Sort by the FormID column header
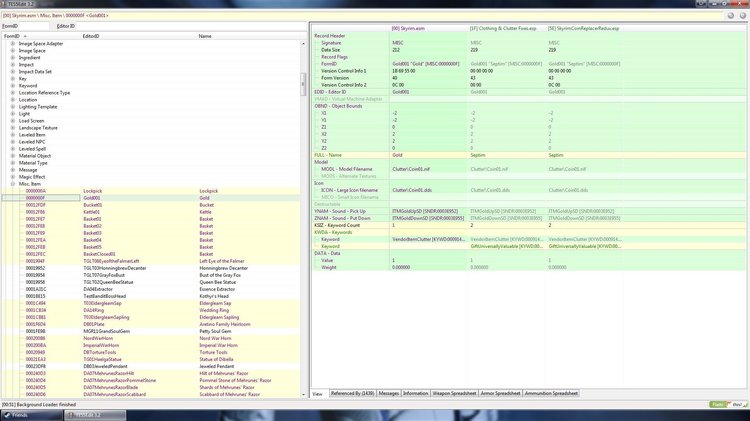Screen dimensions: 750x421 click(40, 36)
